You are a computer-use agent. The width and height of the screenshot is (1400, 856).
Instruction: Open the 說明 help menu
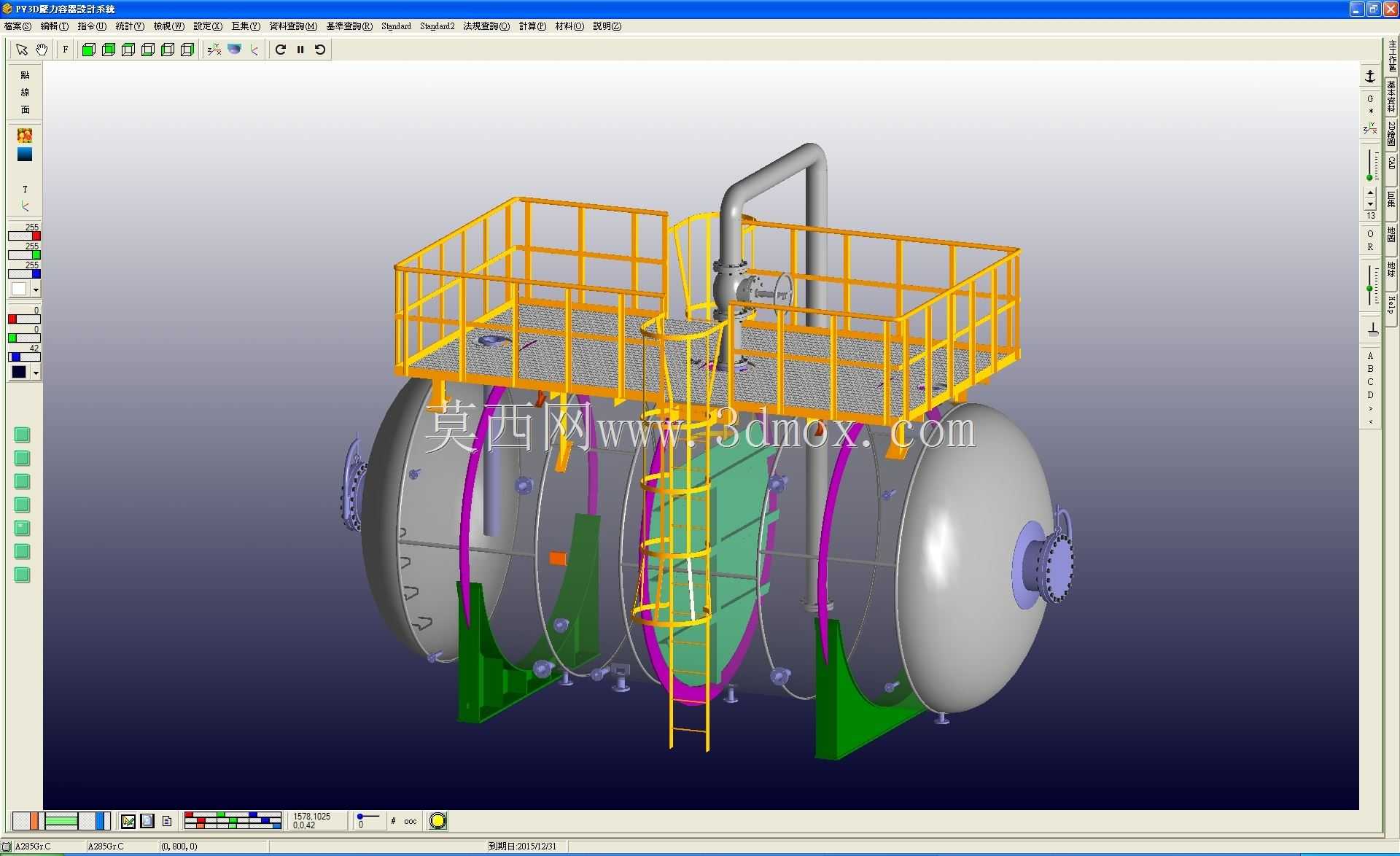(607, 26)
